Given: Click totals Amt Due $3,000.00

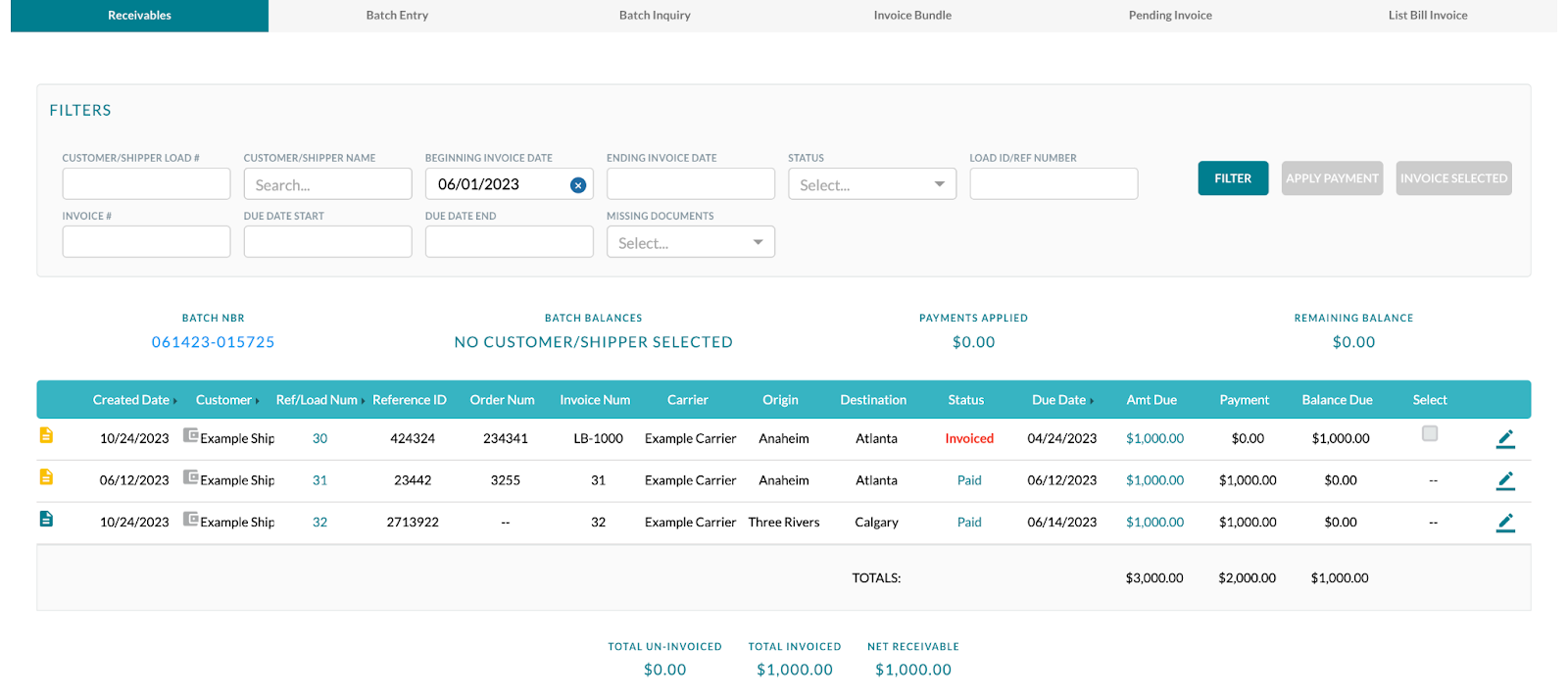Looking at the screenshot, I should point(1154,578).
